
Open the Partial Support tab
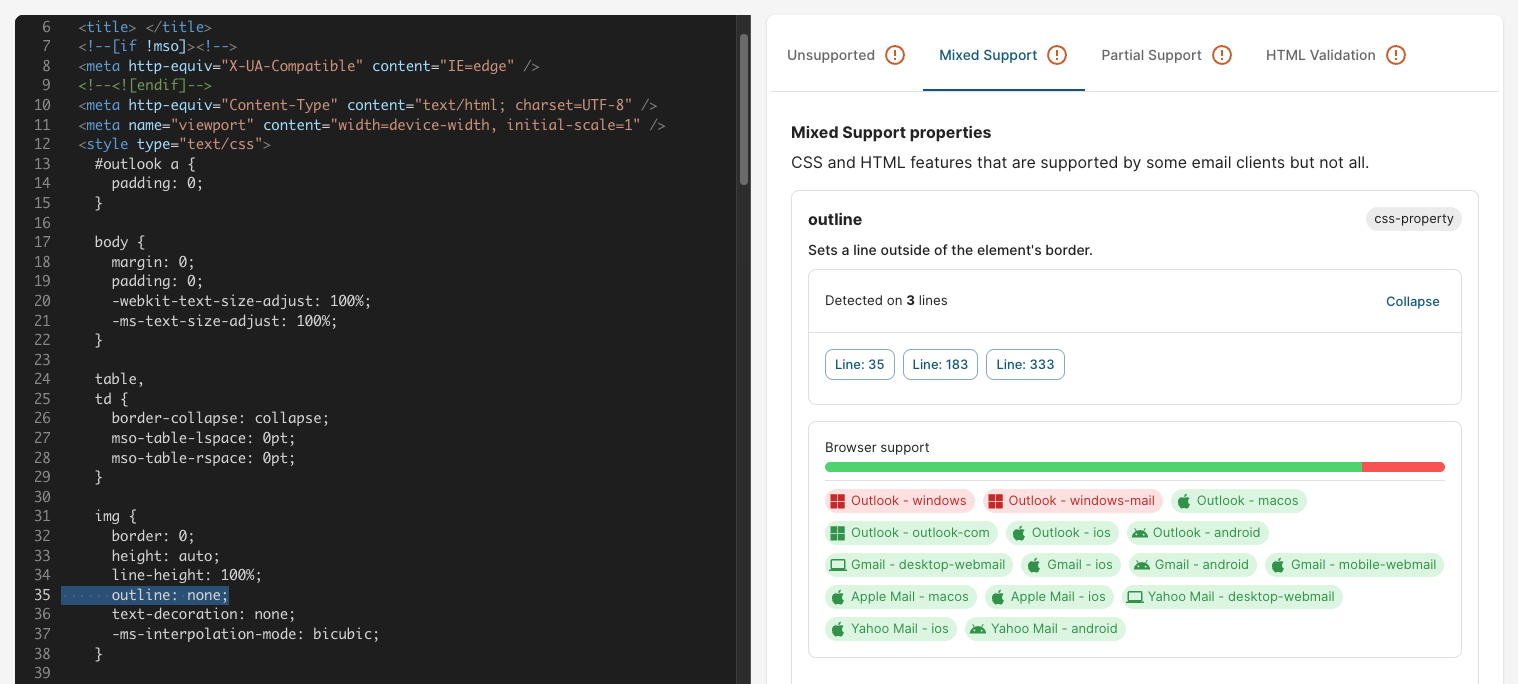(x=1166, y=55)
